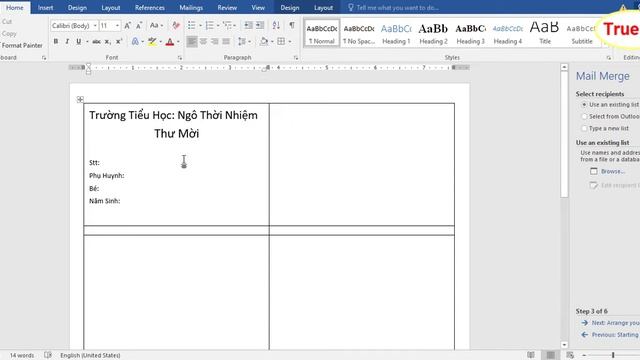Open Font dialog launcher
640x360 pixels.
tap(180, 58)
